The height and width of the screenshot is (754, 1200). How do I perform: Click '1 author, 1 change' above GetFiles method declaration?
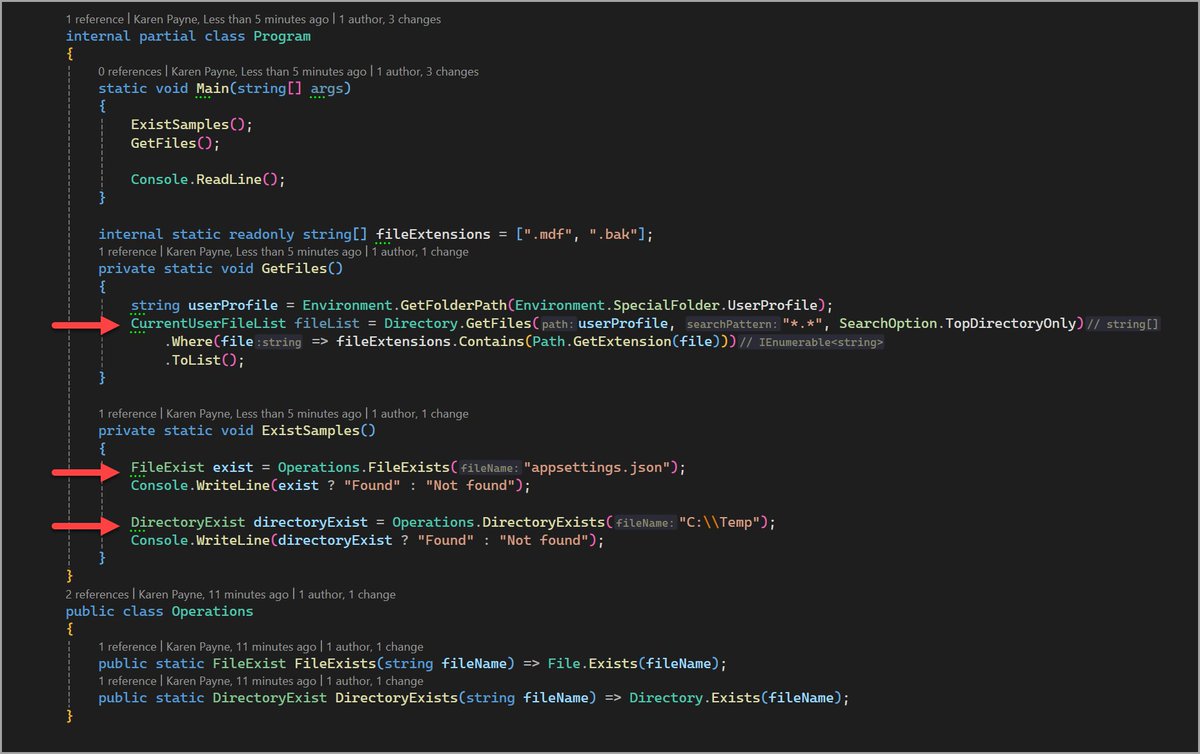click(420, 252)
